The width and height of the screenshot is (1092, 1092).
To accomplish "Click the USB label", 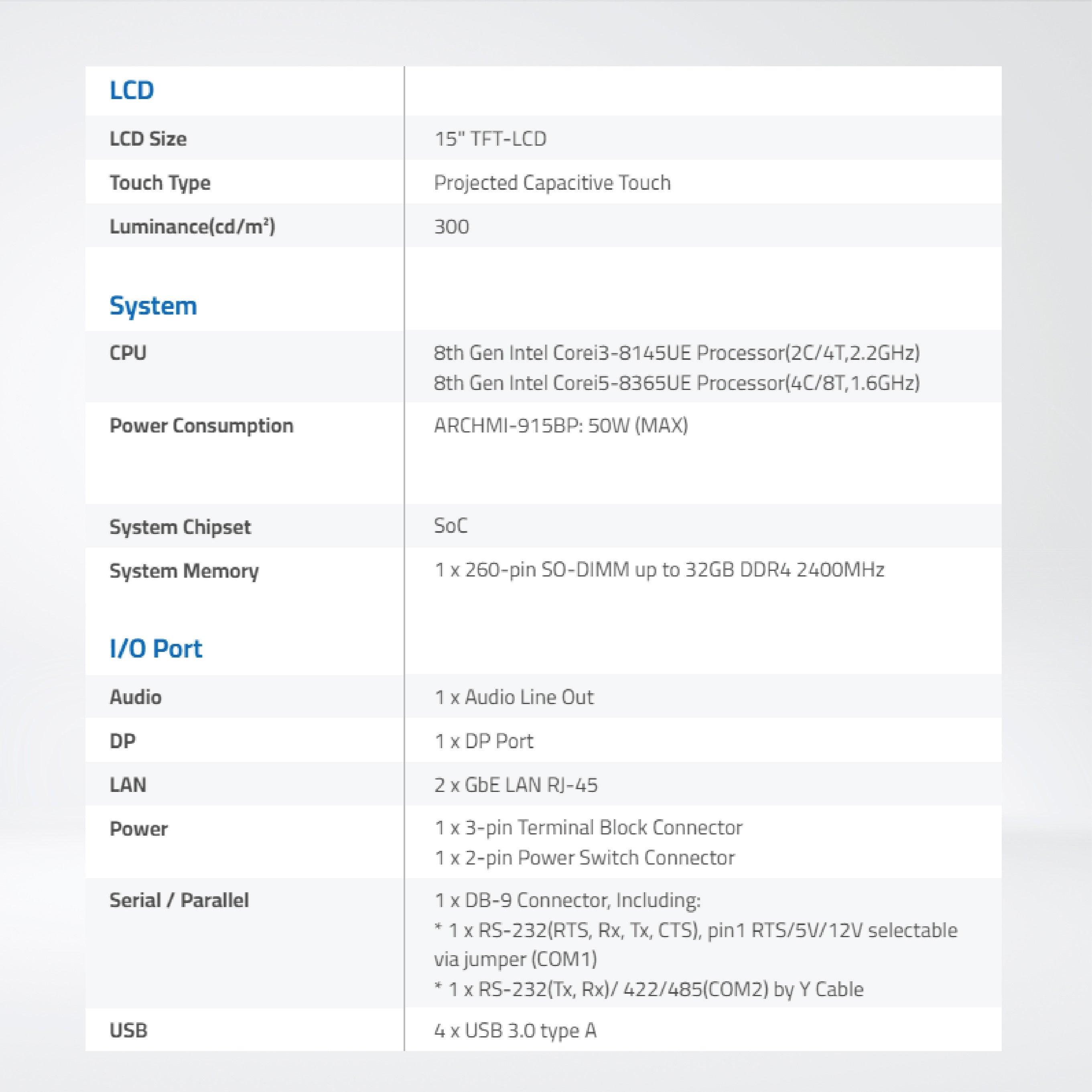I will 128,1030.
